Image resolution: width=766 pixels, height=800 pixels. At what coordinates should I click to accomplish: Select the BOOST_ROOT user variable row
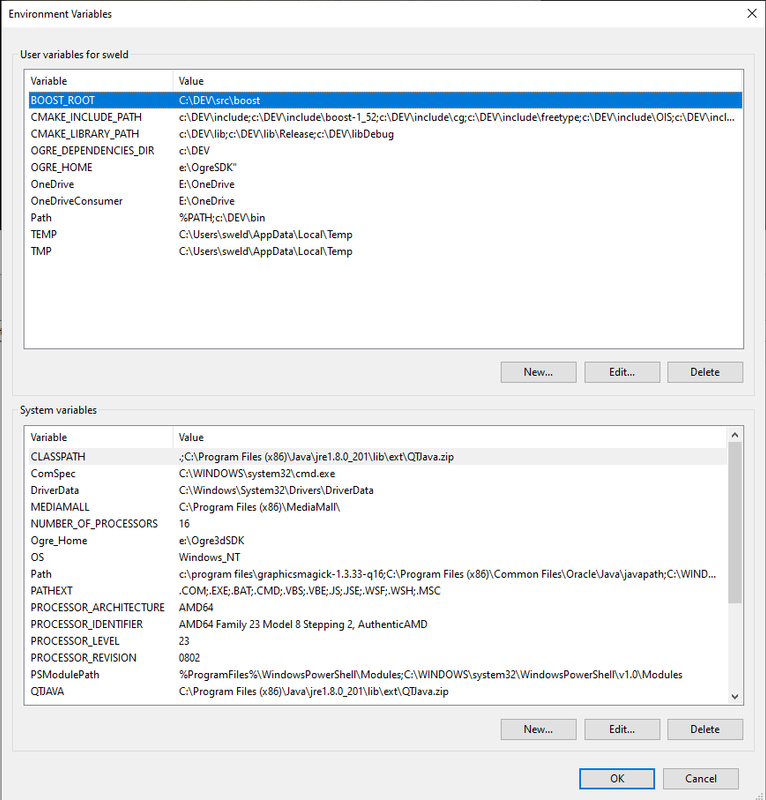pos(385,100)
